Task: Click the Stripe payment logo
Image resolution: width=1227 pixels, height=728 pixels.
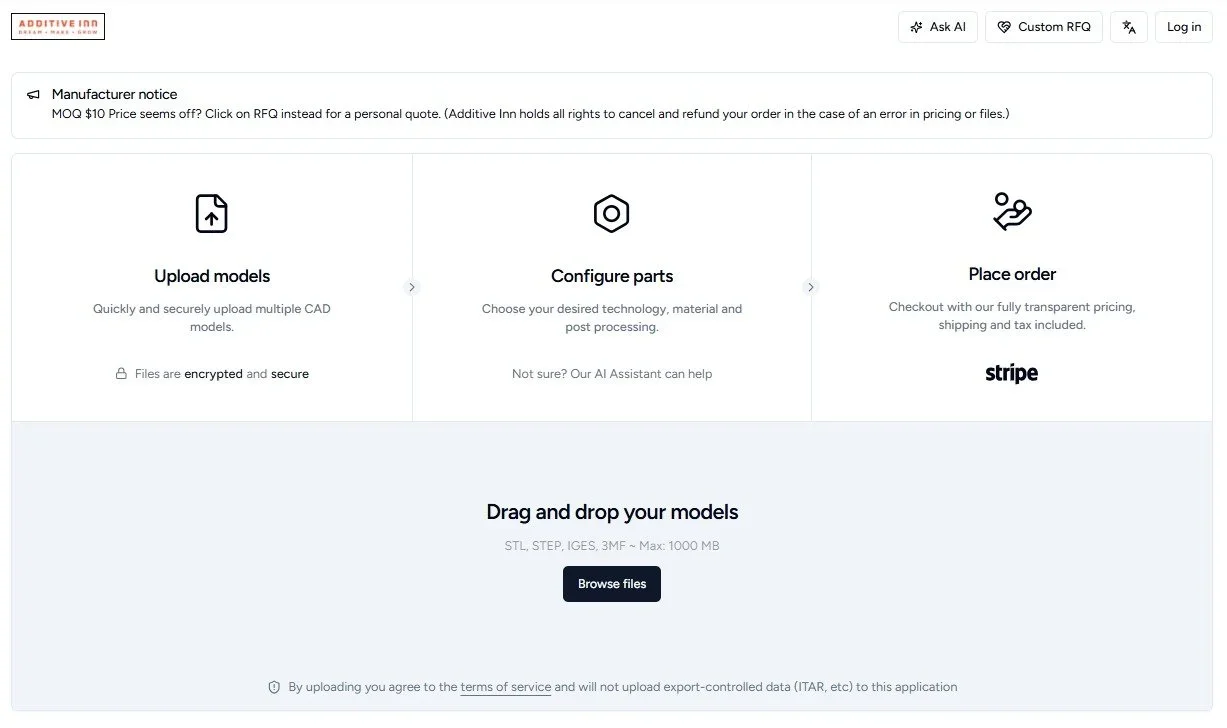Action: 1011,372
